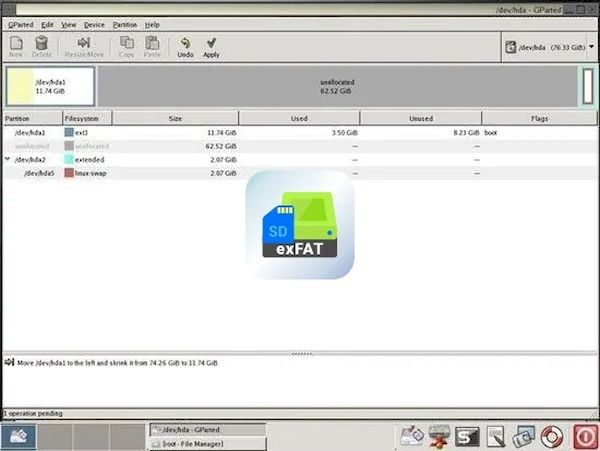
Task: Collapse the /dev/hda2 extended partition
Action: tap(7, 159)
